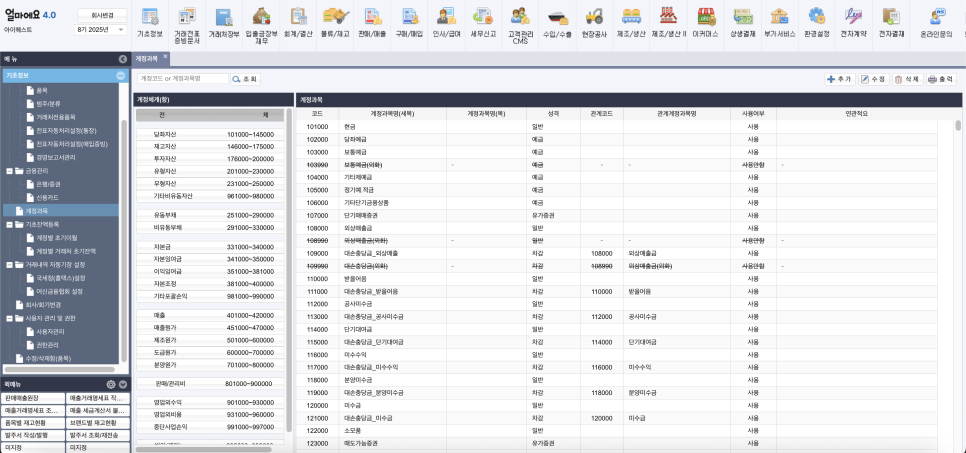Collapse the 사용자 관리 및 권한 folder
This screenshot has height=453, width=966.
pyautogui.click(x=10, y=319)
